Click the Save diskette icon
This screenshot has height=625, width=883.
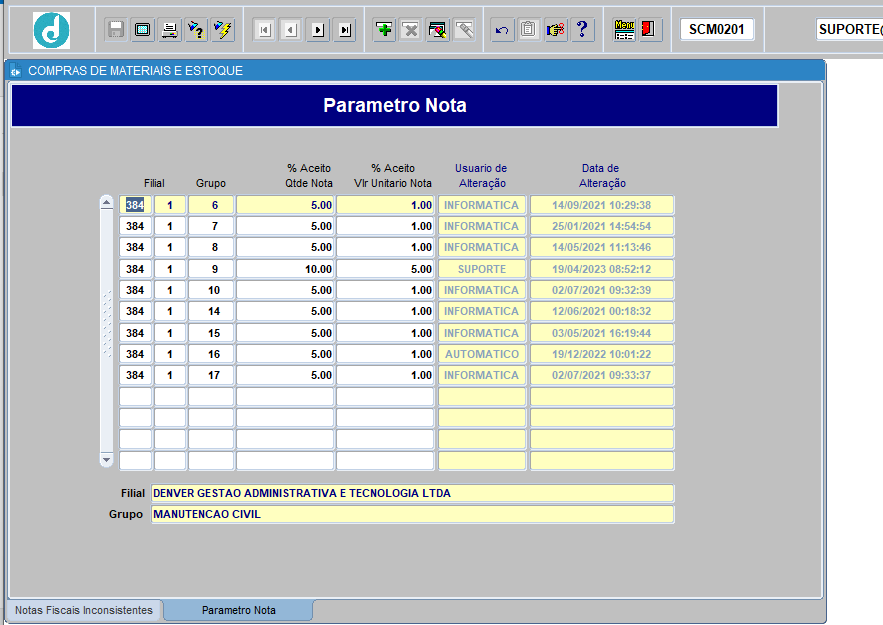click(x=116, y=29)
